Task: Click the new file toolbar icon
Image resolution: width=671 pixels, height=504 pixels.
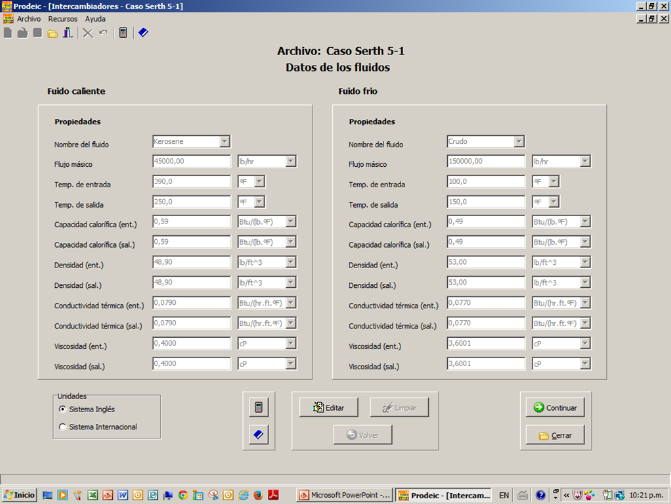Action: pos(8,33)
